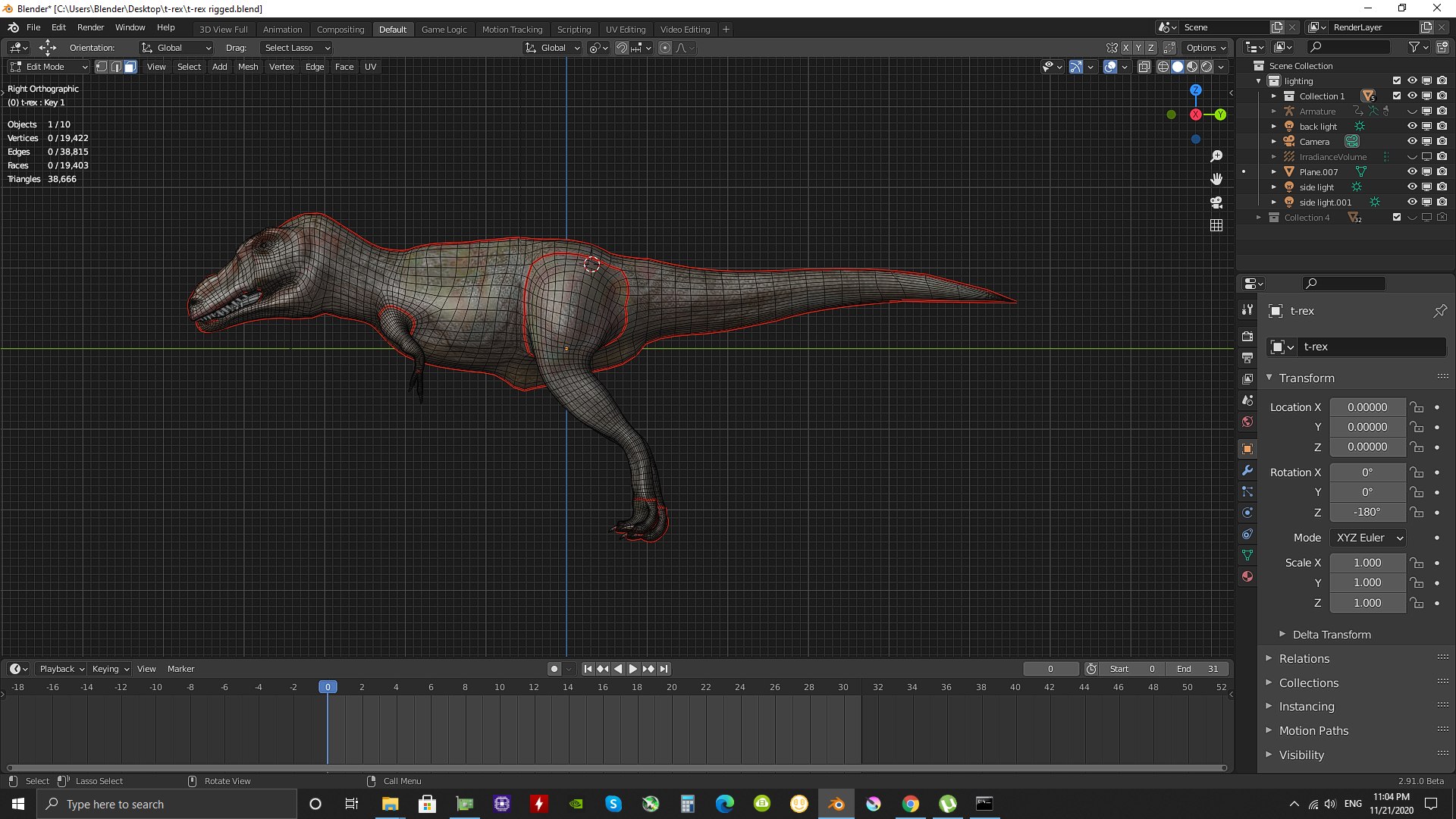The height and width of the screenshot is (819, 1456).
Task: Toggle the viewport overlays button
Action: pyautogui.click(x=1110, y=67)
